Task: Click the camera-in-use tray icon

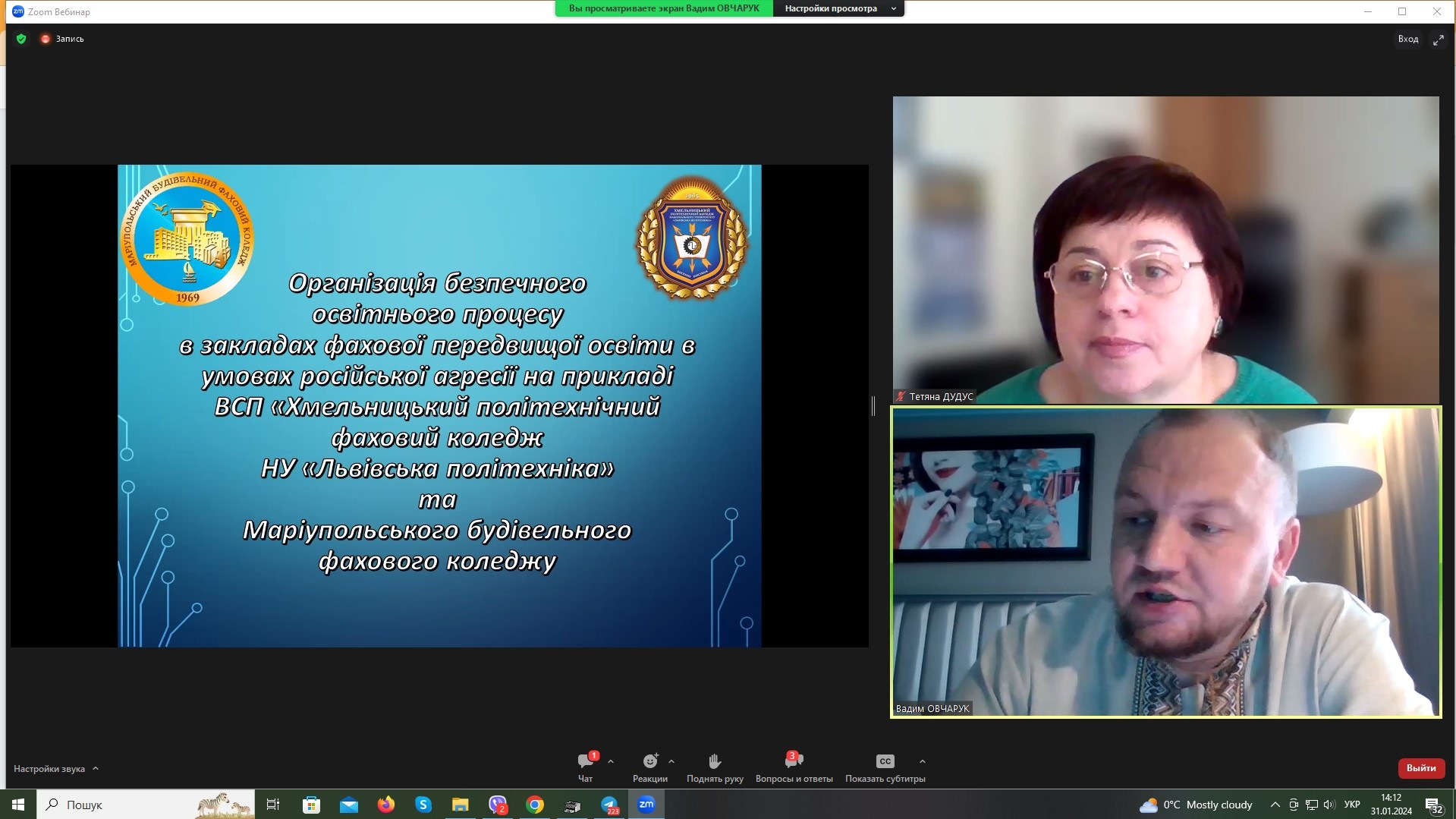Action: pyautogui.click(x=1294, y=805)
